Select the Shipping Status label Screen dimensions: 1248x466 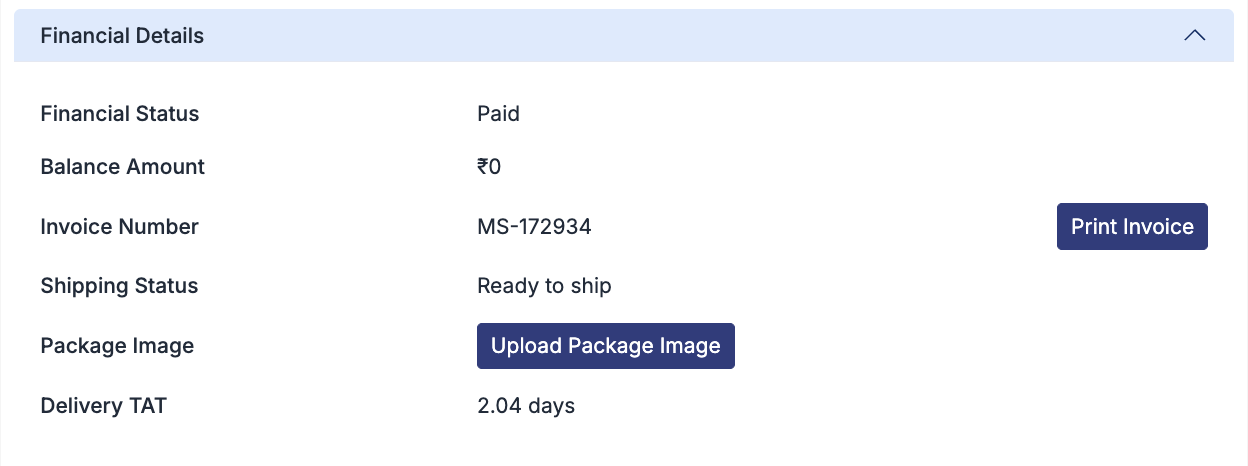119,286
